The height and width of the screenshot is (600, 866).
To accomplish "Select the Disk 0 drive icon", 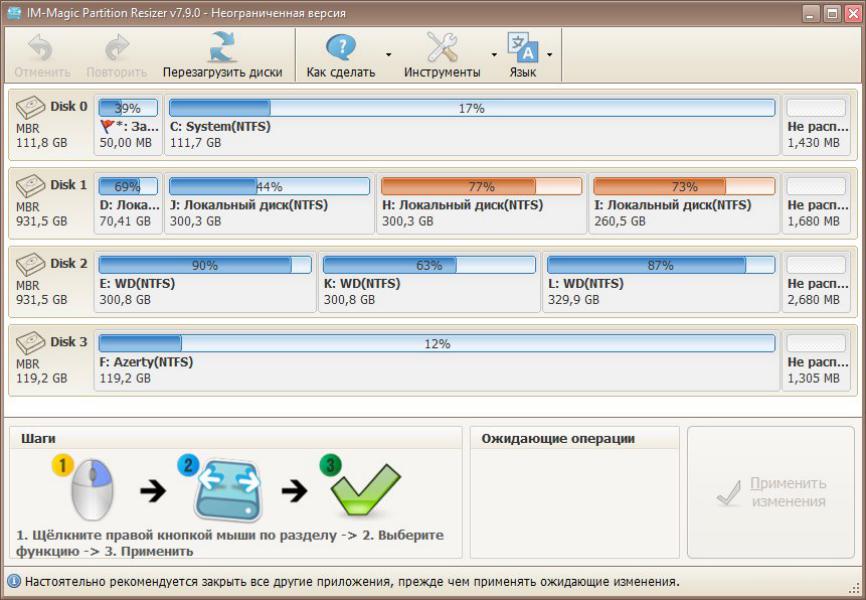I will 32,106.
